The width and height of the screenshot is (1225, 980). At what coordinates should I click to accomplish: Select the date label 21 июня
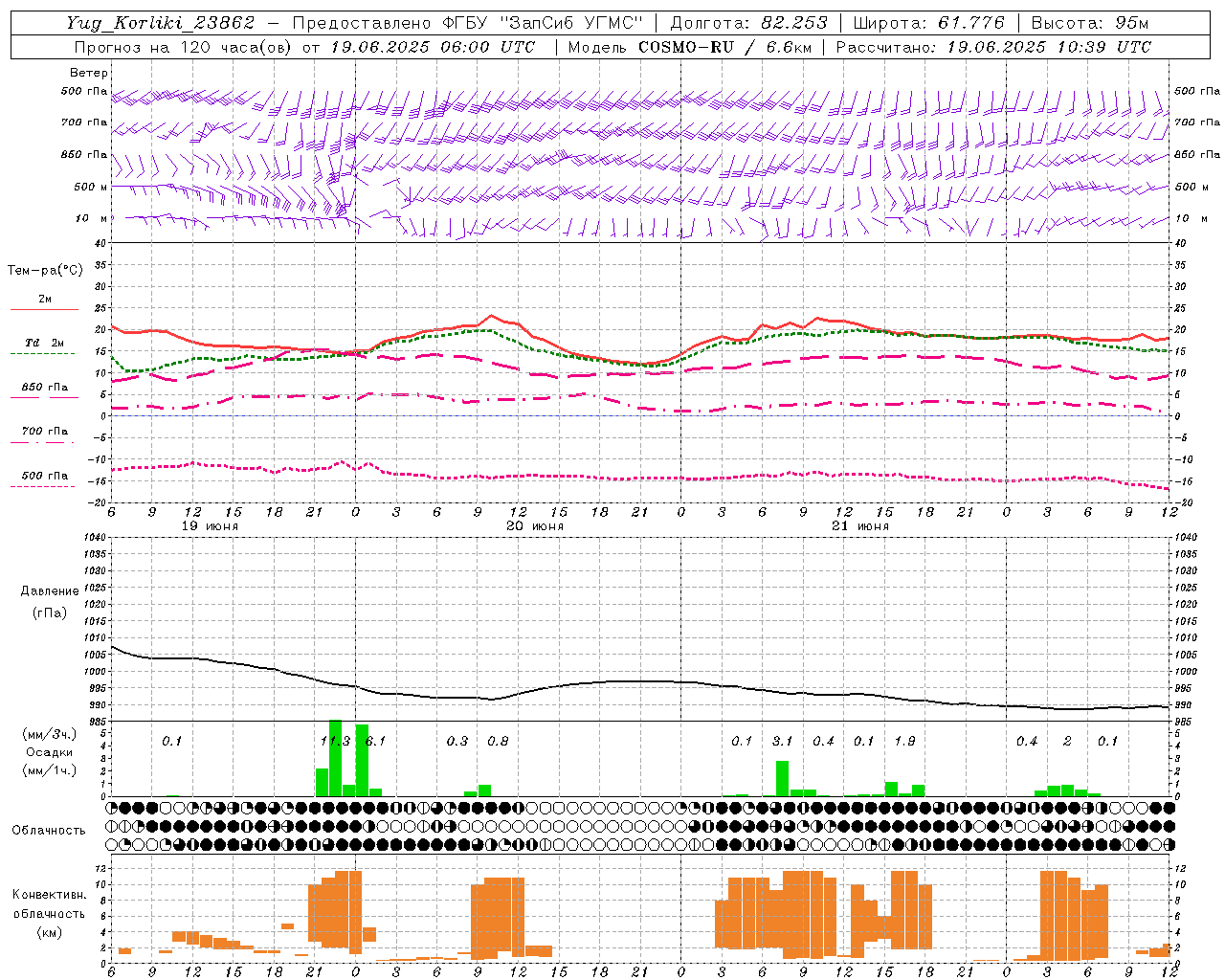[x=860, y=526]
